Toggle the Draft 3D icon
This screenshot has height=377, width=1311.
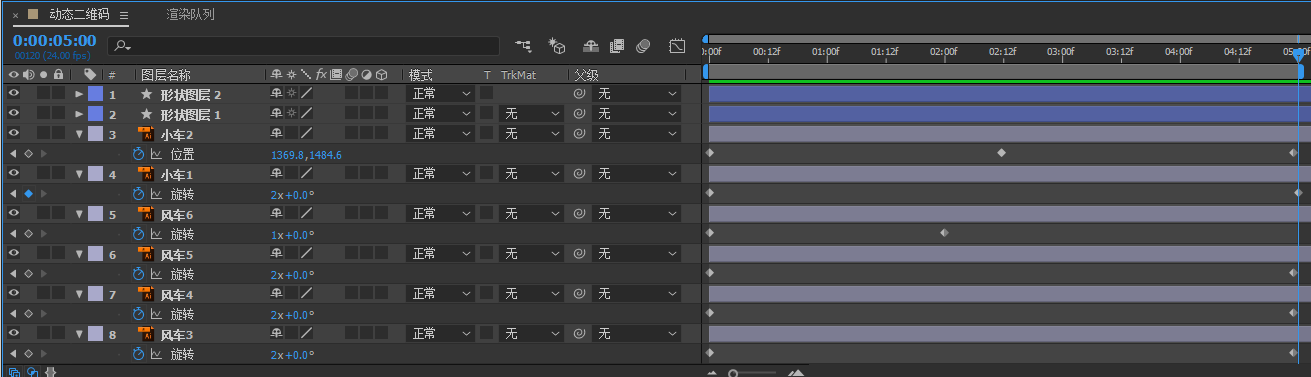pos(558,46)
